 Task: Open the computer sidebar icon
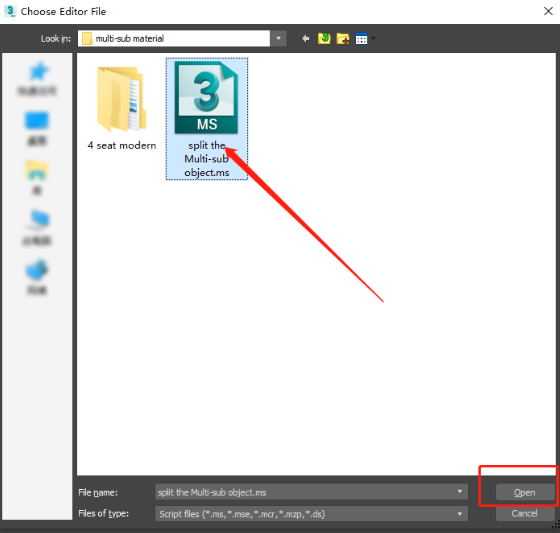click(37, 227)
